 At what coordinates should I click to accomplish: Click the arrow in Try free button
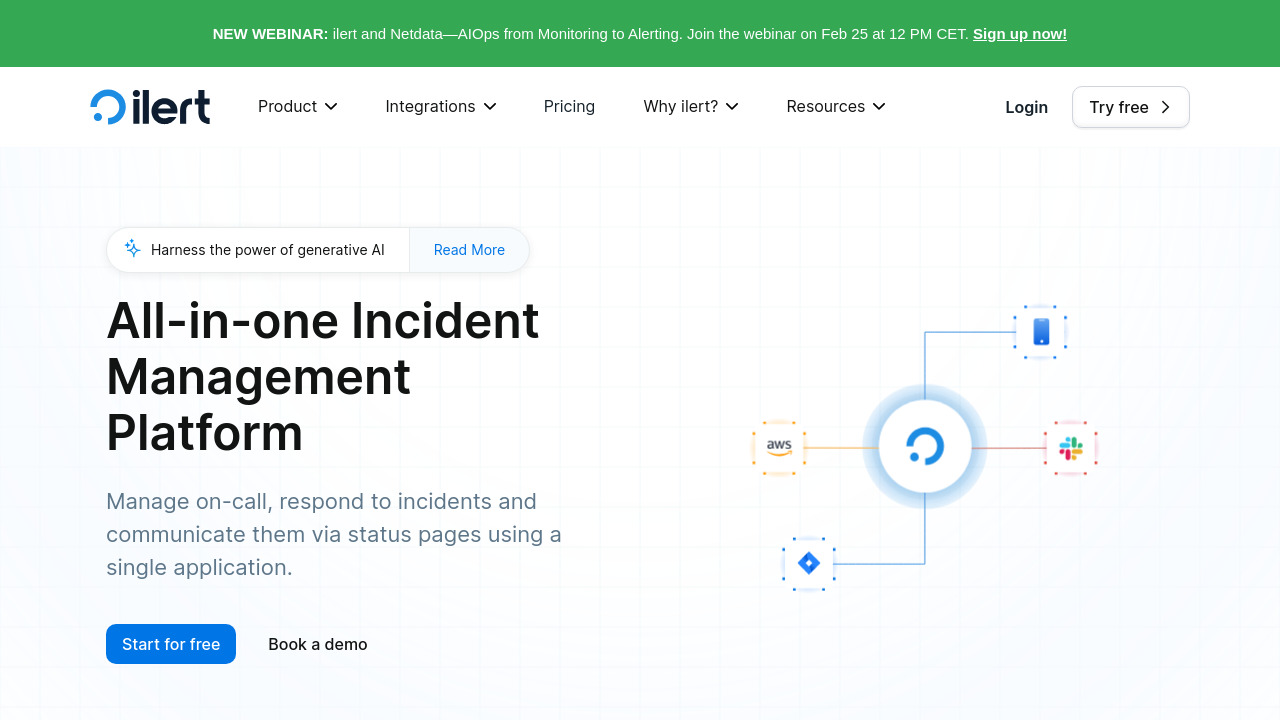click(1165, 107)
